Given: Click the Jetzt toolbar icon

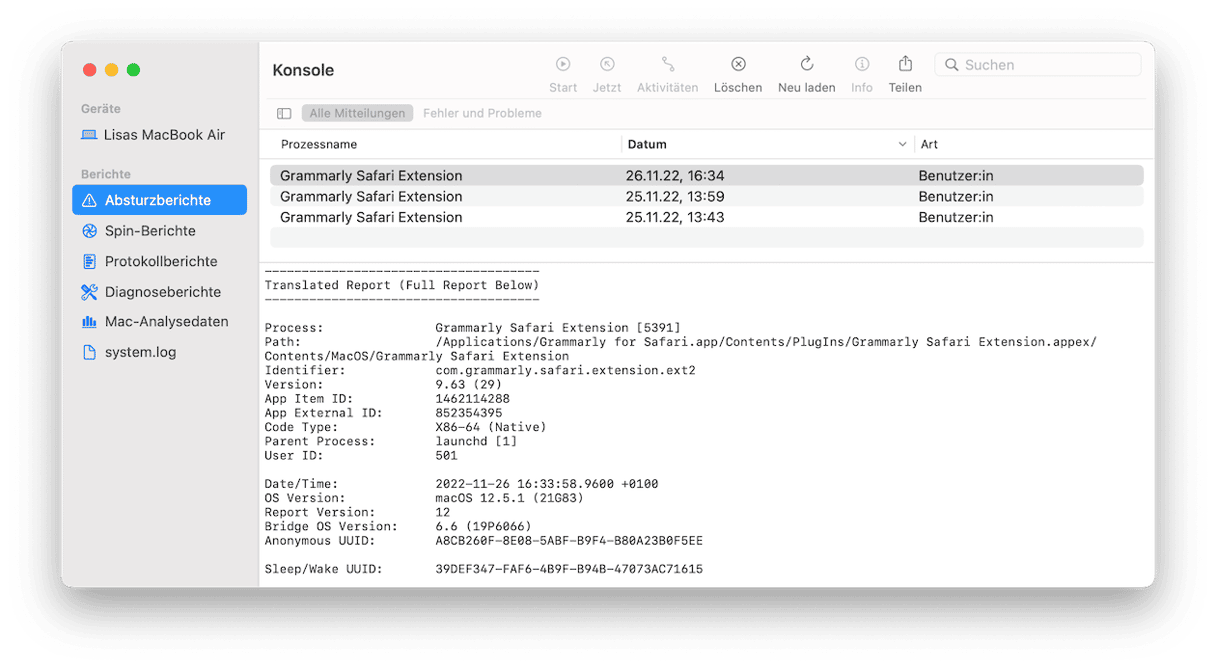Looking at the screenshot, I should pos(607,64).
